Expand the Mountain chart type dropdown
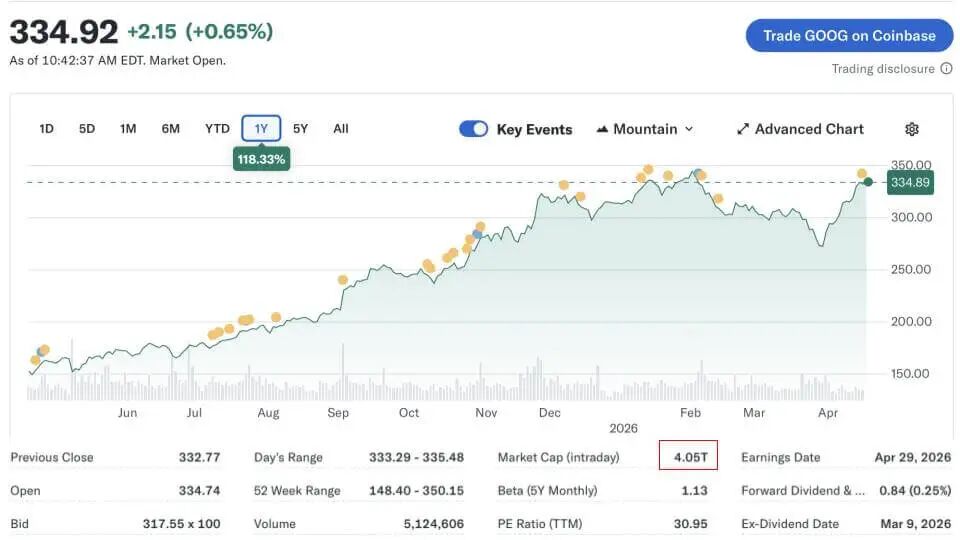Image resolution: width=960 pixels, height=540 pixels. [x=689, y=129]
